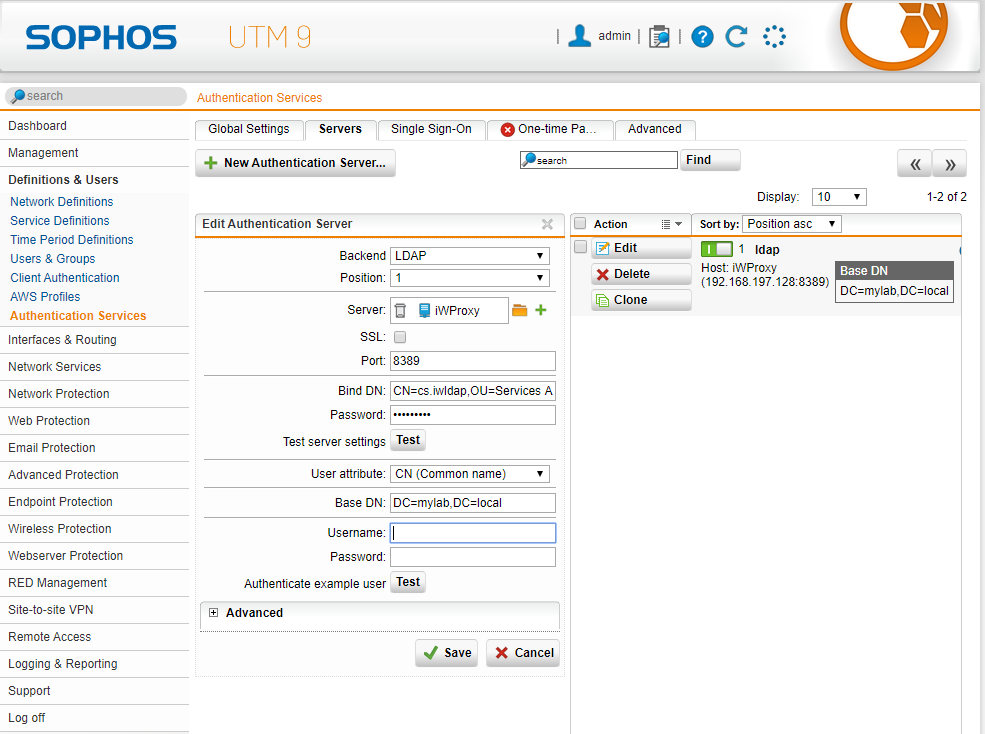Open the User attribute dropdown

tap(470, 474)
